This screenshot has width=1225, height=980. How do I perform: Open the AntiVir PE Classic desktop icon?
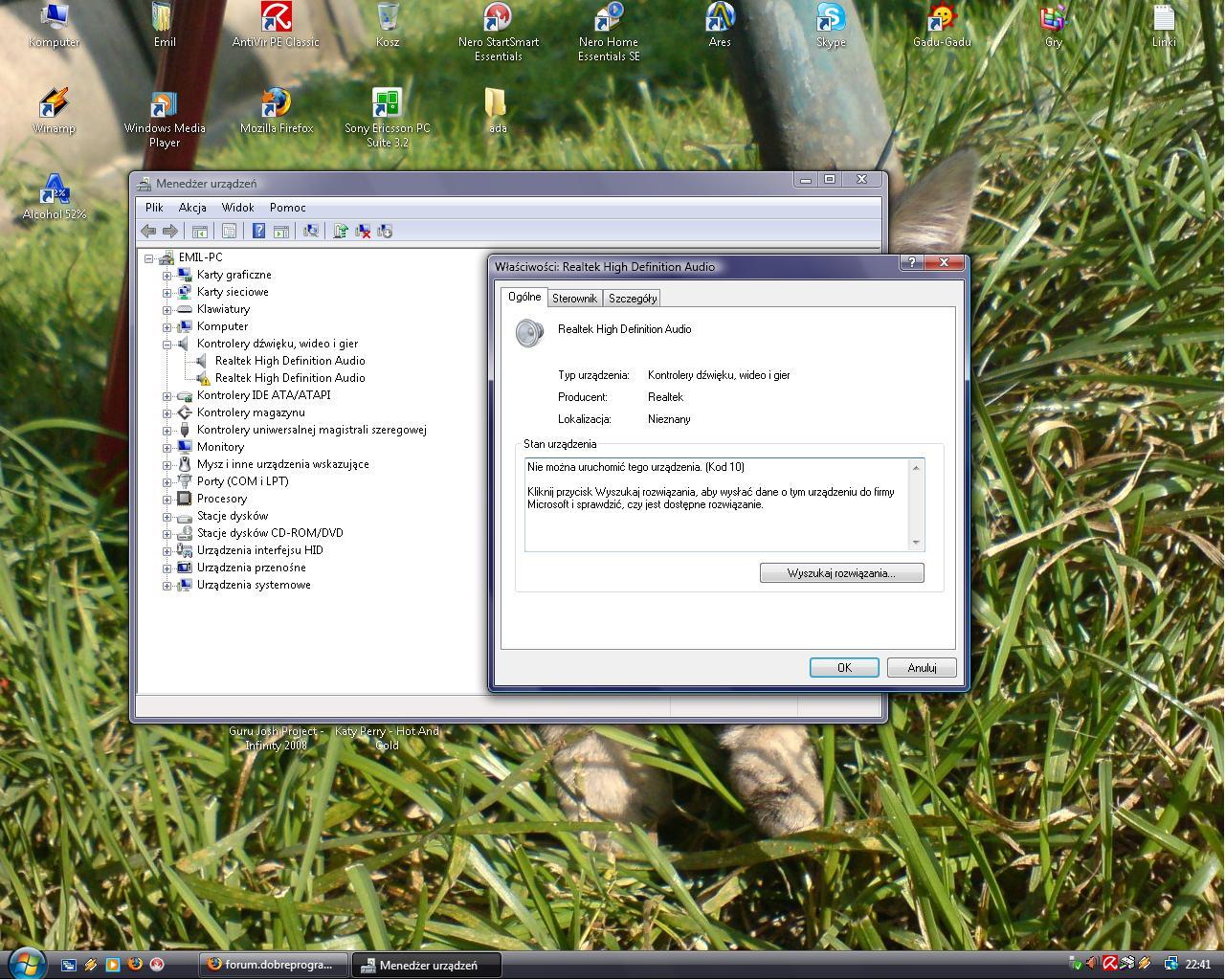coord(276,26)
